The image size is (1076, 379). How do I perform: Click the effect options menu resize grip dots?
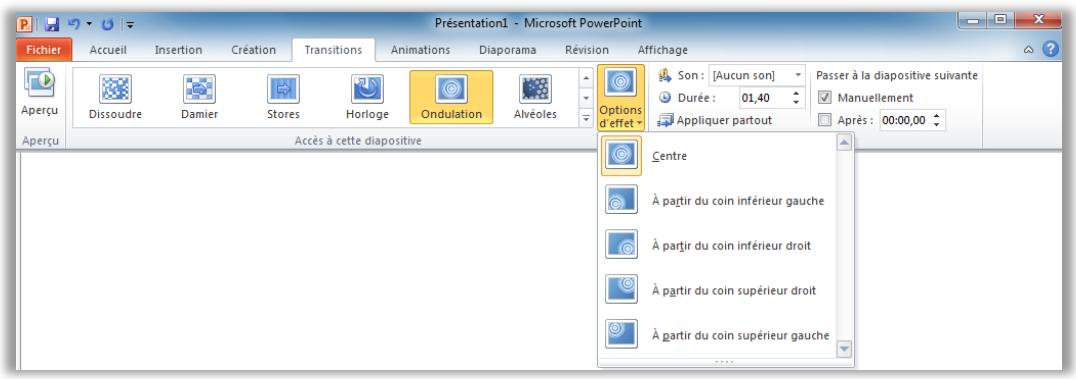pyautogui.click(x=725, y=362)
